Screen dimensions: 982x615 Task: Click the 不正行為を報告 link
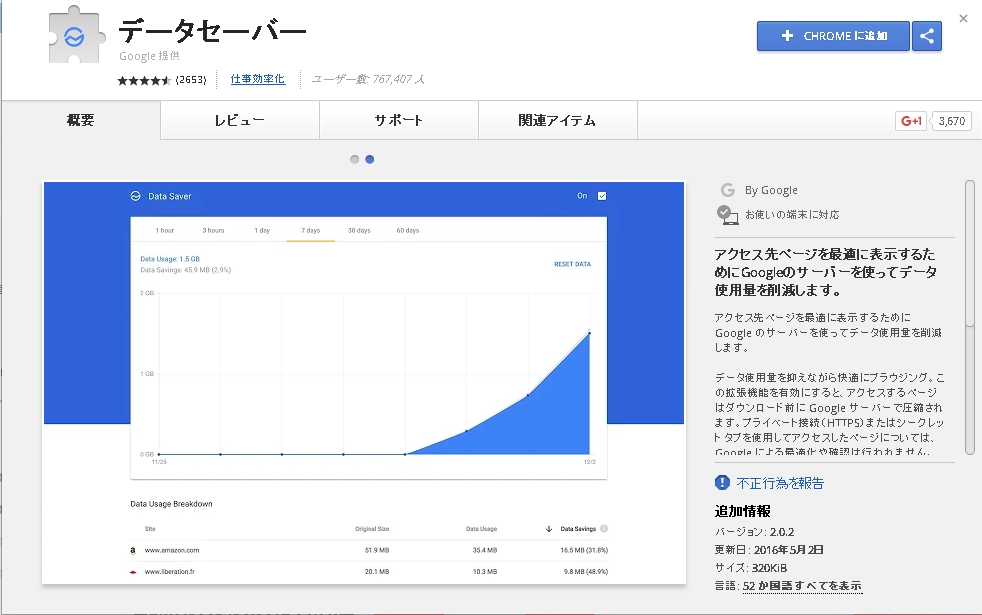coord(780,483)
